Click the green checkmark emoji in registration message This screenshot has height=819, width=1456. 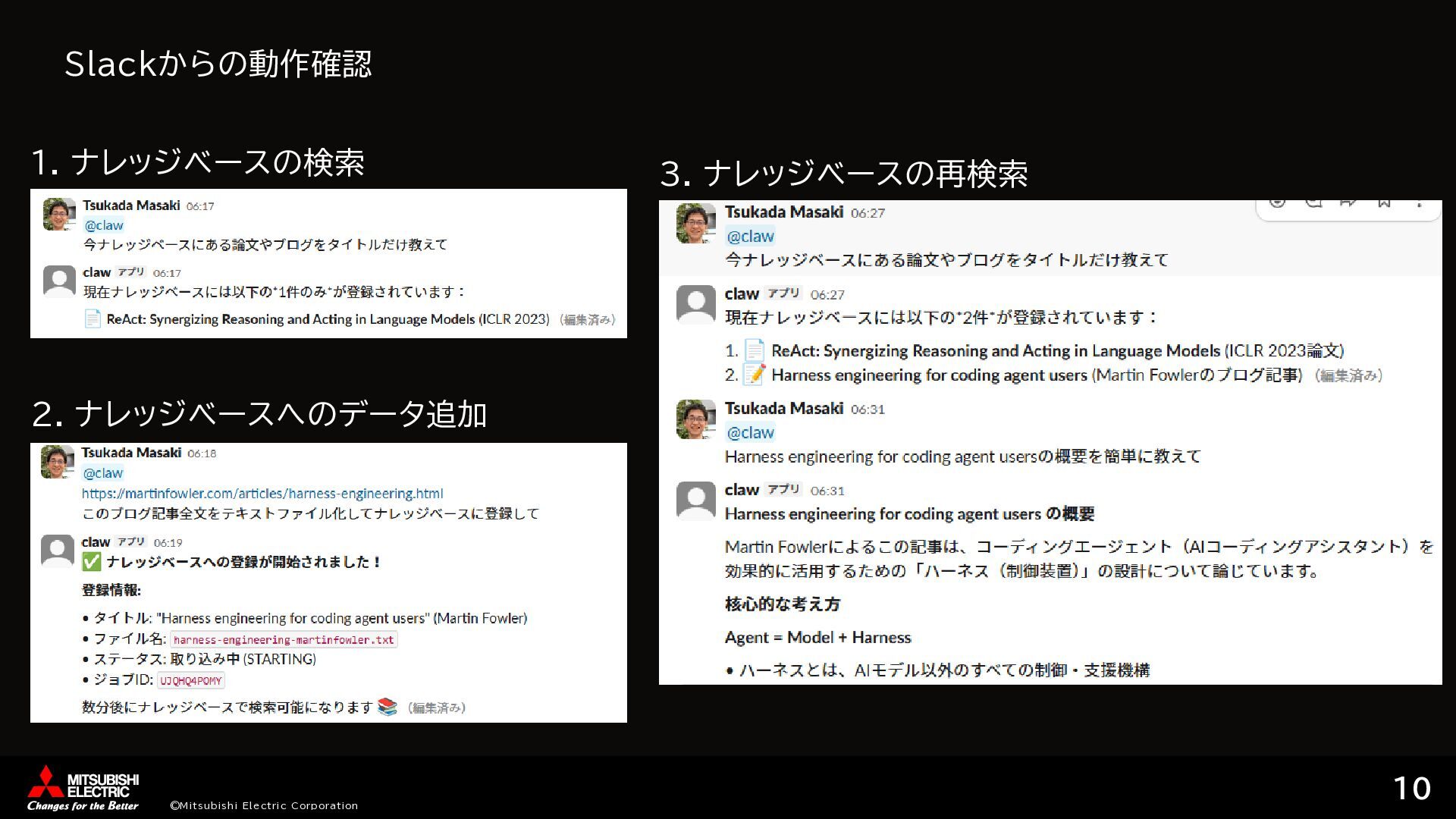[91, 562]
